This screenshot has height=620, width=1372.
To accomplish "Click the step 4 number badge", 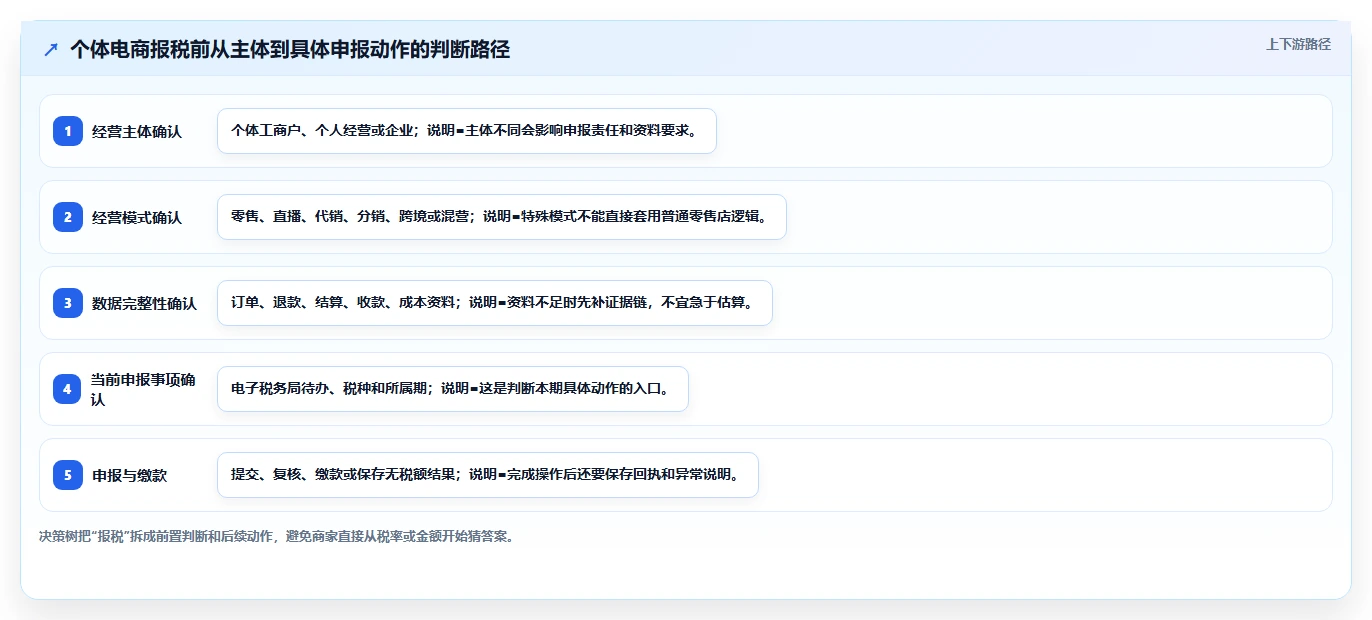I will click(x=68, y=389).
